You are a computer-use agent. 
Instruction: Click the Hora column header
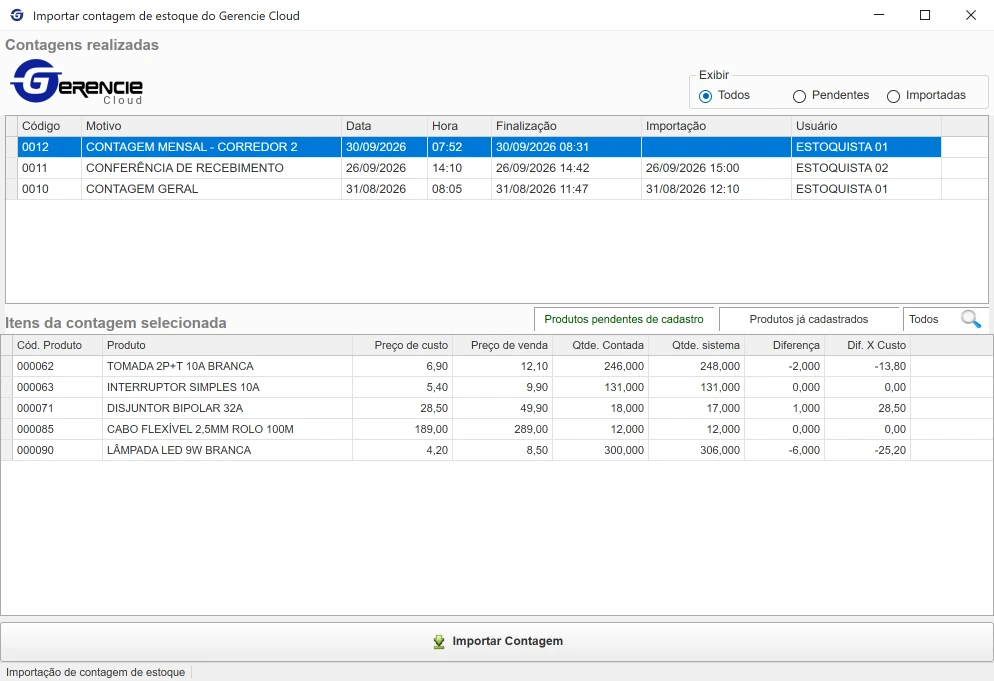point(460,126)
